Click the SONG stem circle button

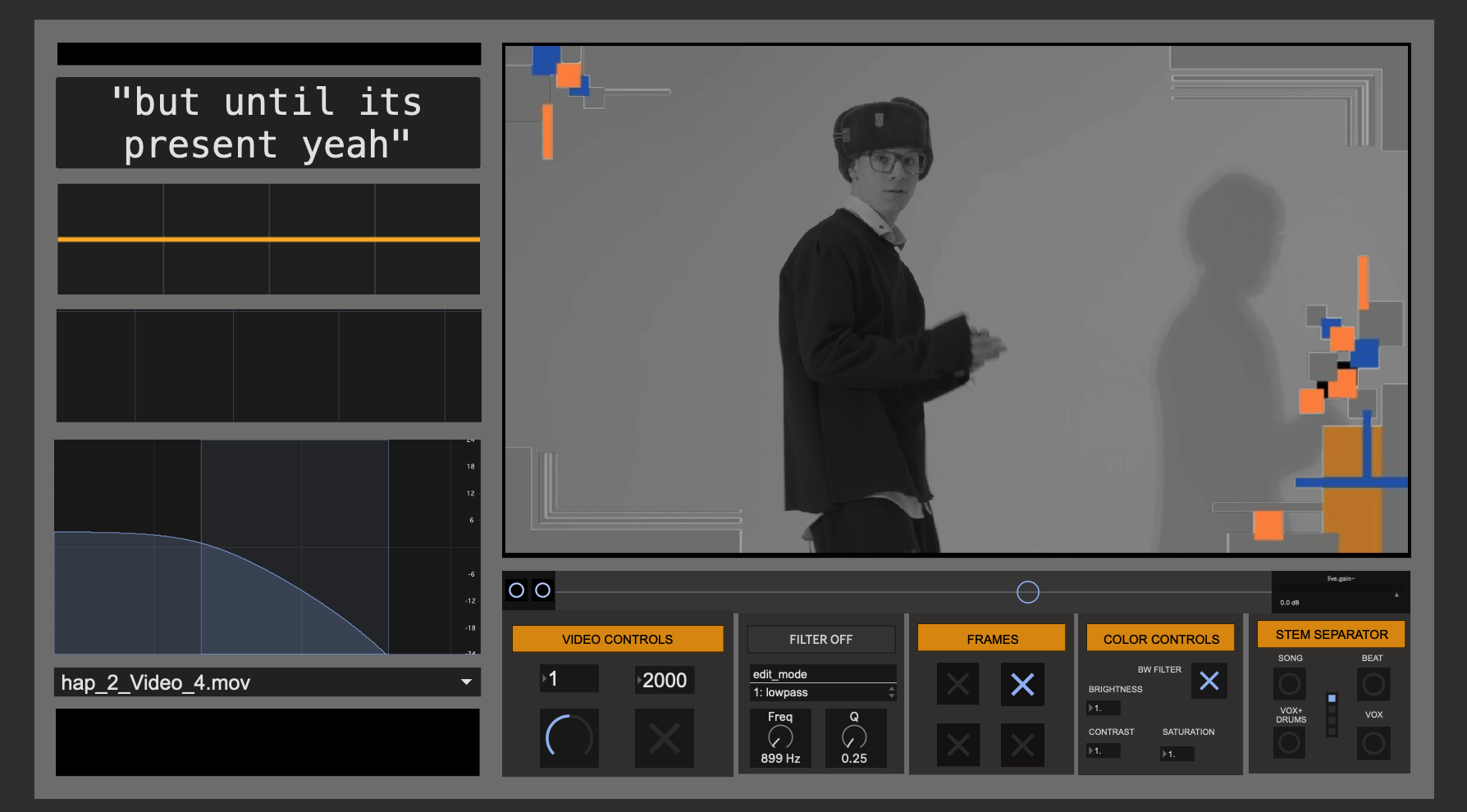[x=1289, y=683]
